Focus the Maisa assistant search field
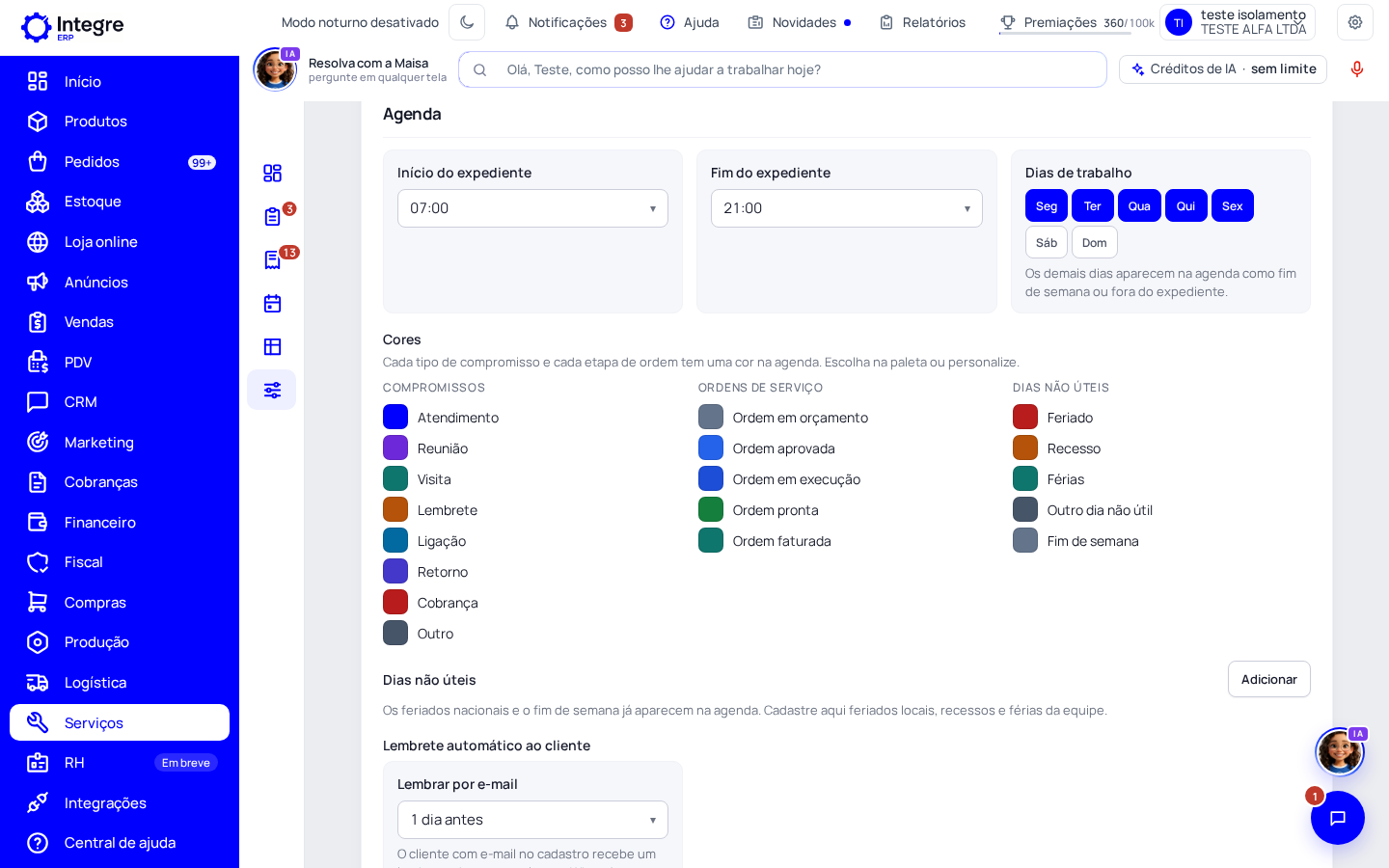This screenshot has width=1389, height=868. coord(782,69)
